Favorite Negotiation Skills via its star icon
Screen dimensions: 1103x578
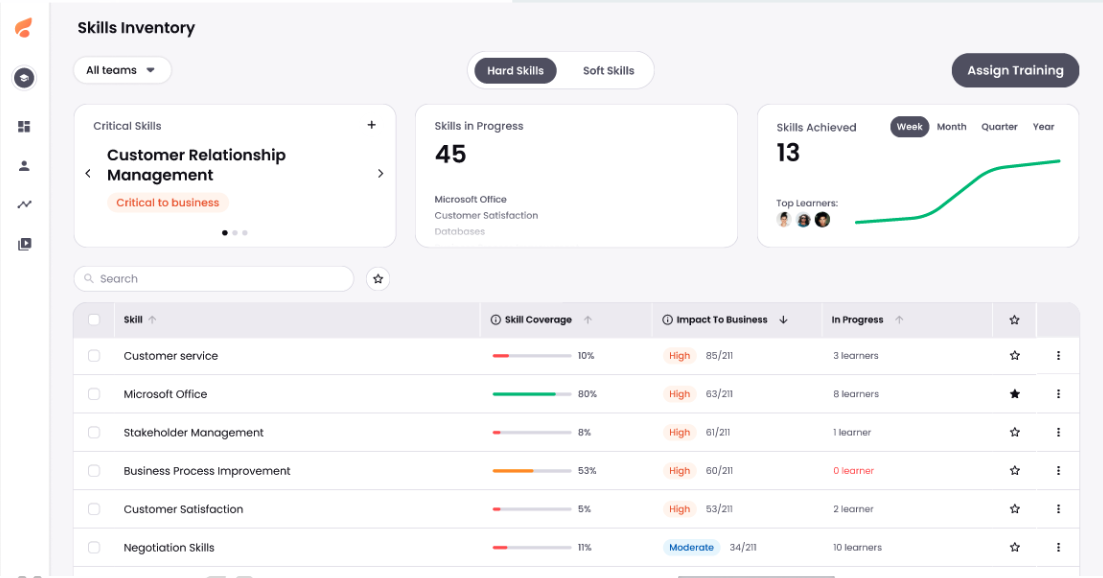point(1014,547)
